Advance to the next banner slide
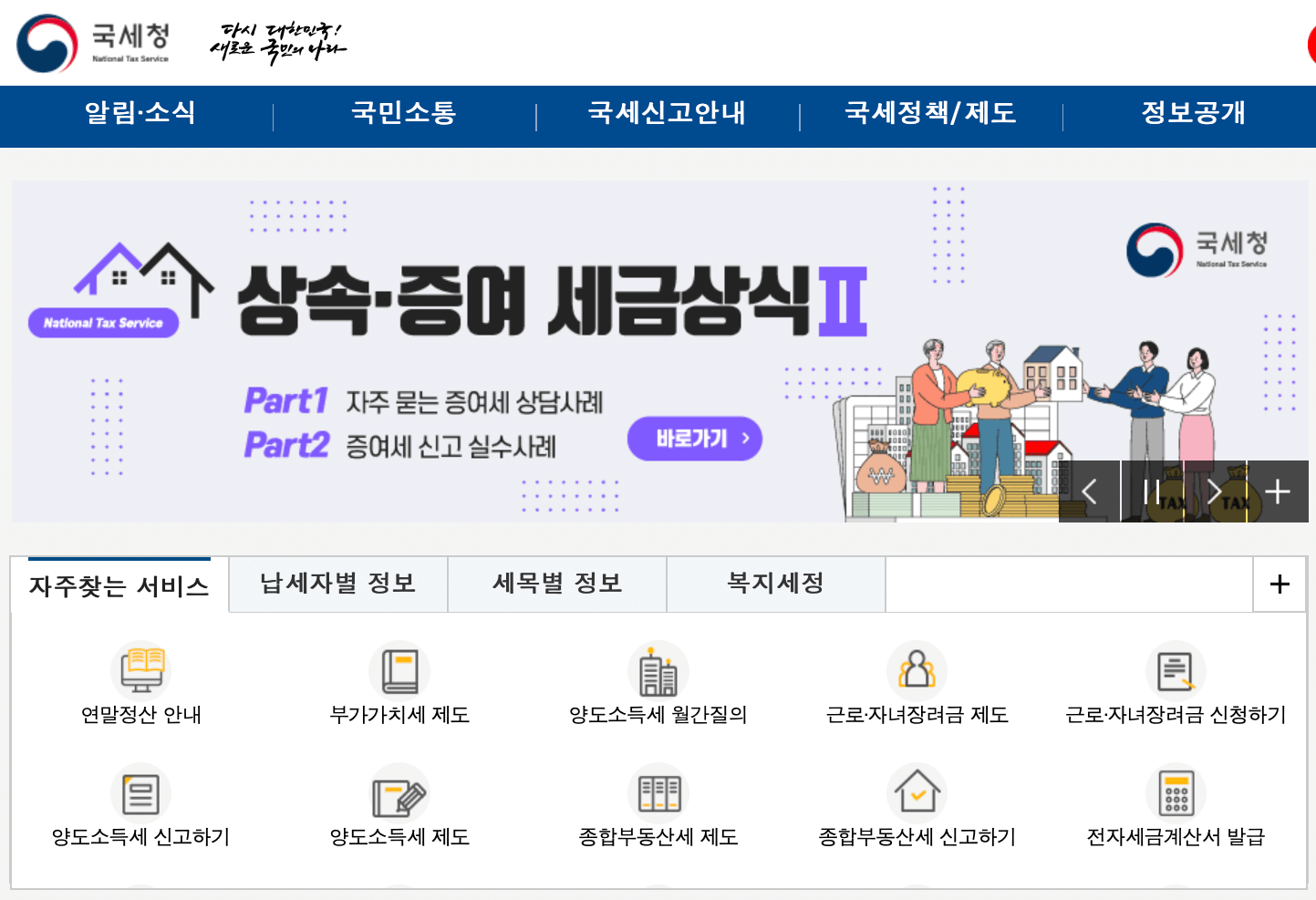Screen dimensions: 1316x900 click(x=1215, y=491)
